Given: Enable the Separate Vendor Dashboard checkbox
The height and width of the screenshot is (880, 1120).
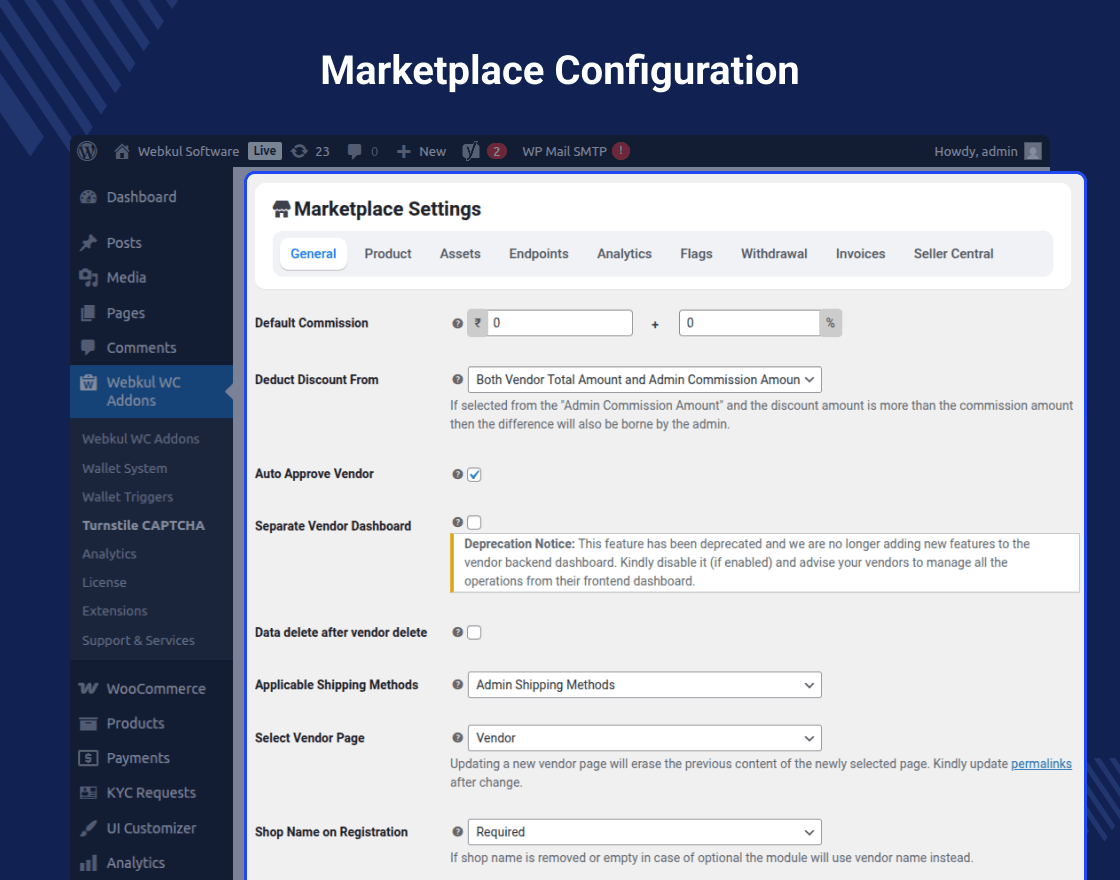Looking at the screenshot, I should coord(474,522).
